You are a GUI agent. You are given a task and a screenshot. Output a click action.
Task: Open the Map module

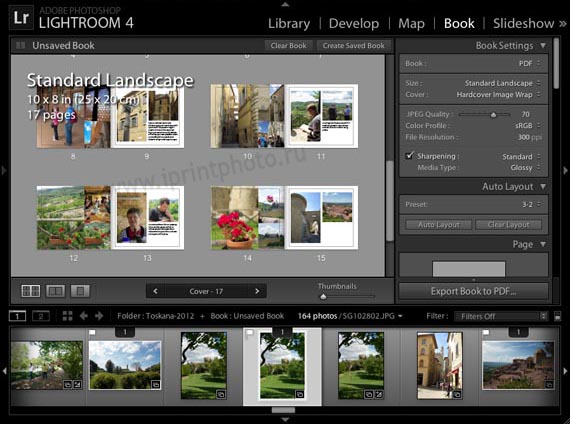(x=411, y=24)
